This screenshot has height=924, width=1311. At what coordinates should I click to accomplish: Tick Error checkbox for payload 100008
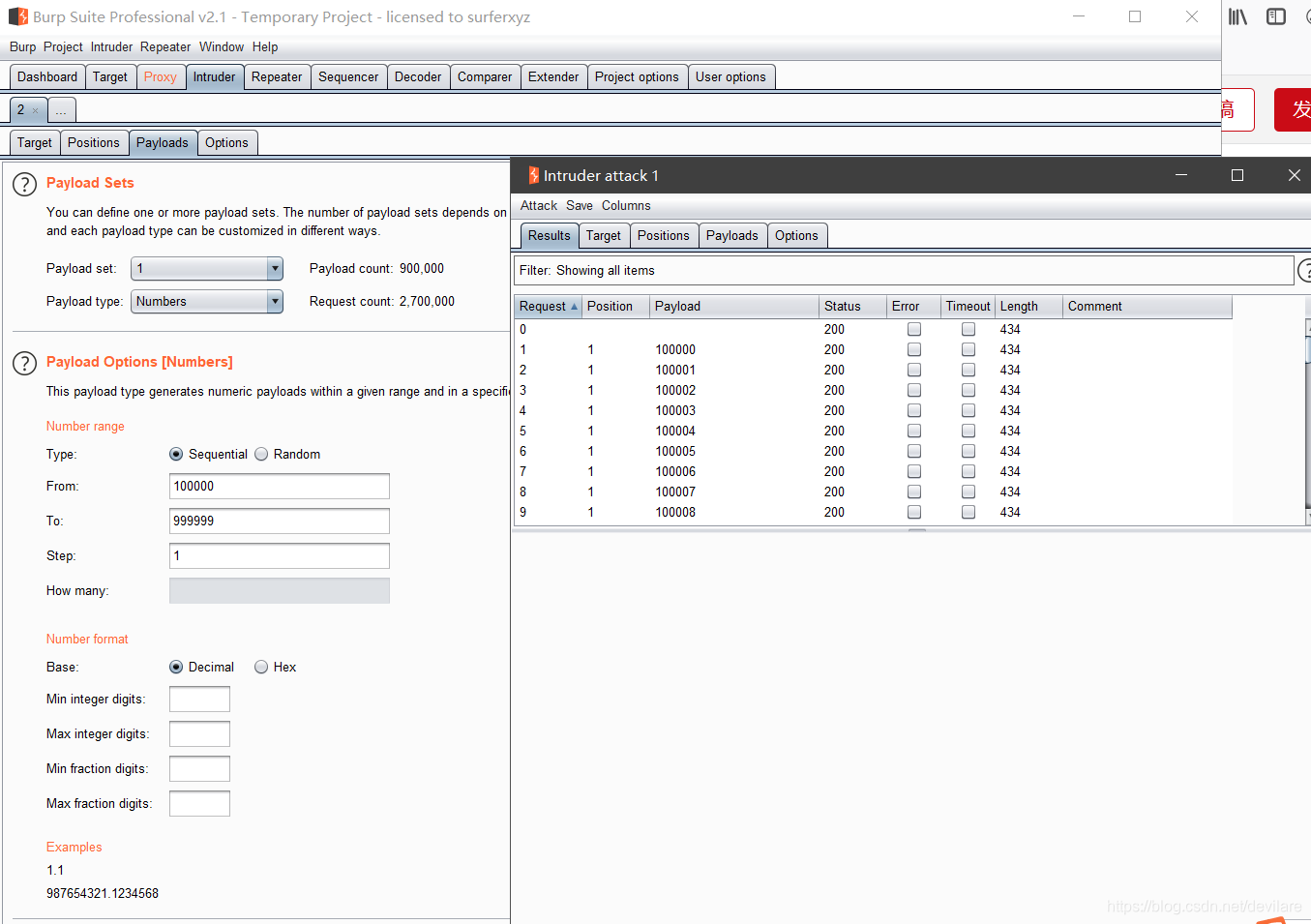point(914,513)
